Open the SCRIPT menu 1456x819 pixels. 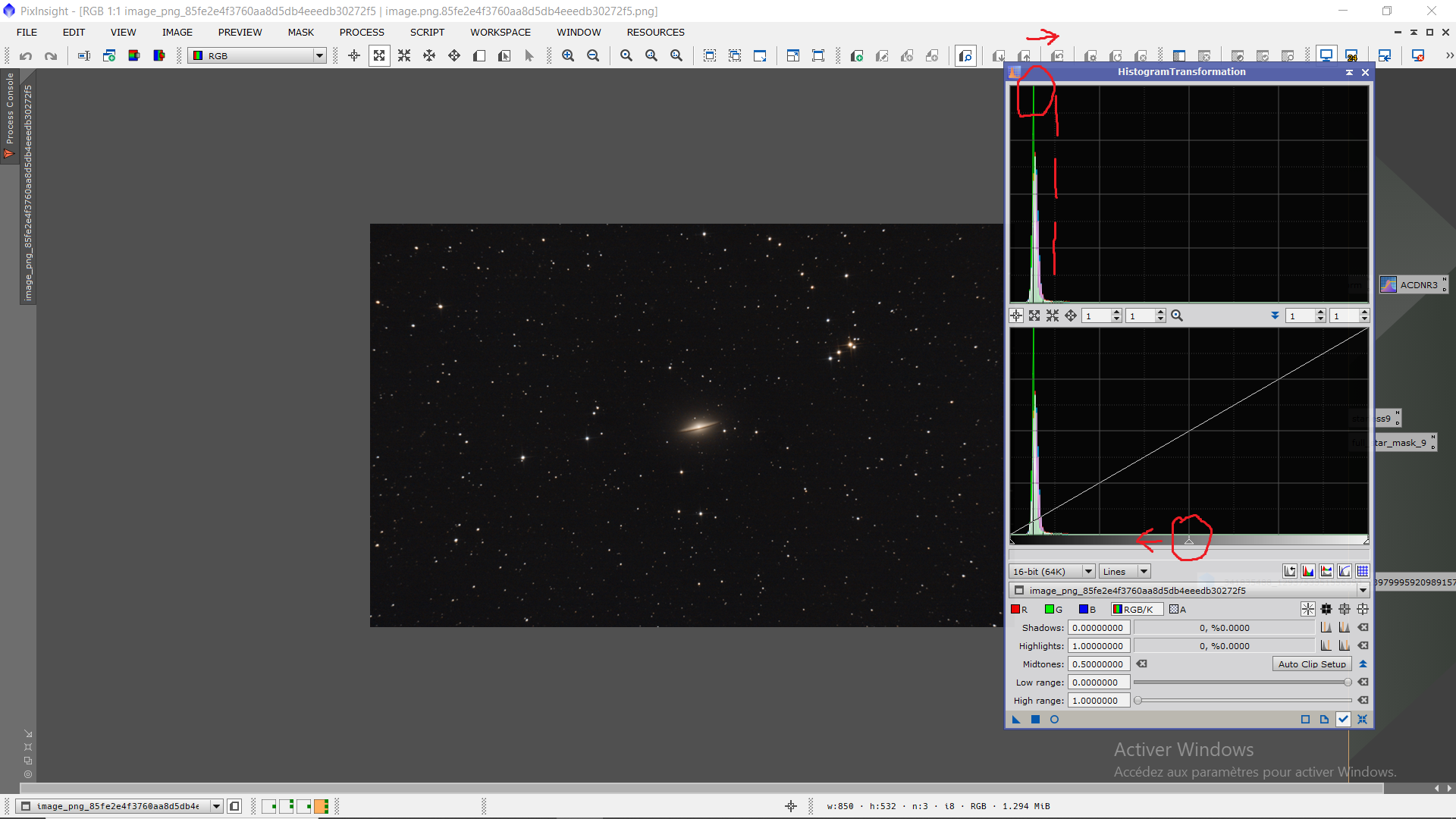(x=427, y=33)
